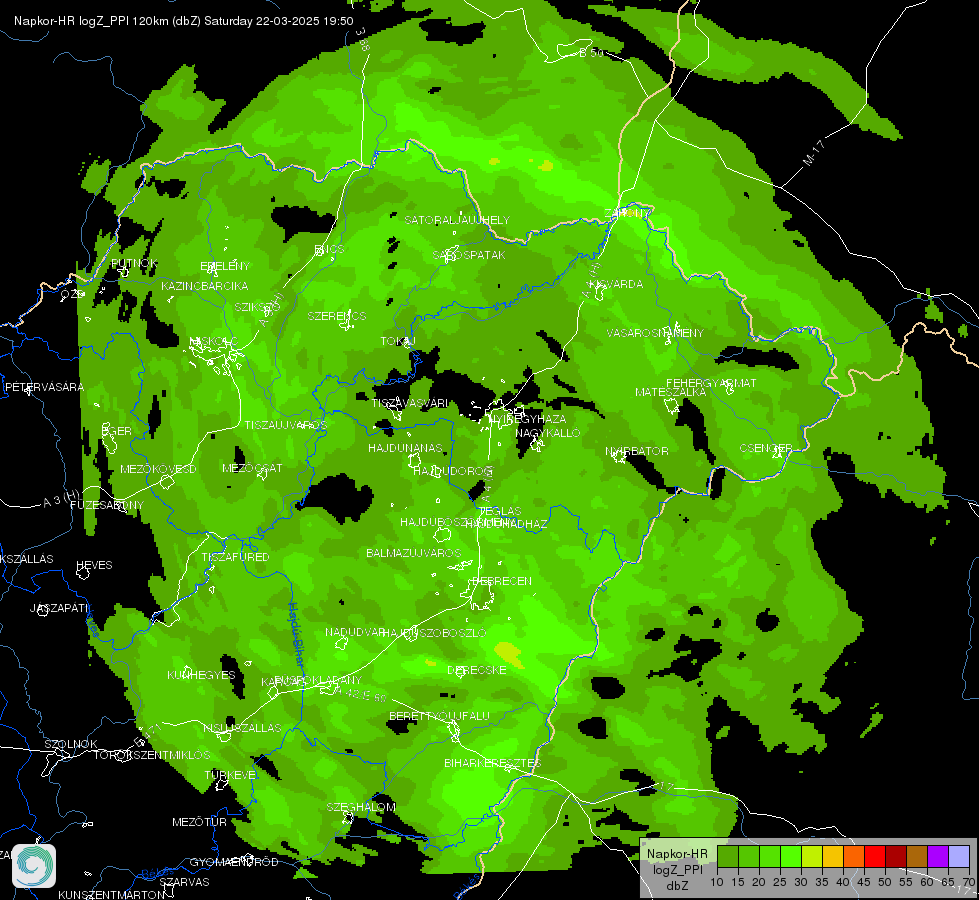The width and height of the screenshot is (979, 900).
Task: Click the NYIRBATOR city label
Action: [637, 451]
